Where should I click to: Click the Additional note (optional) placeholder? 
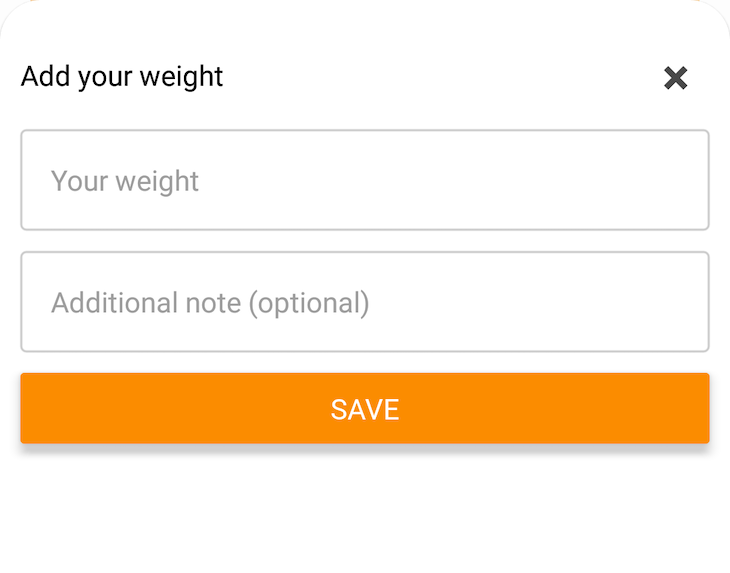click(210, 303)
